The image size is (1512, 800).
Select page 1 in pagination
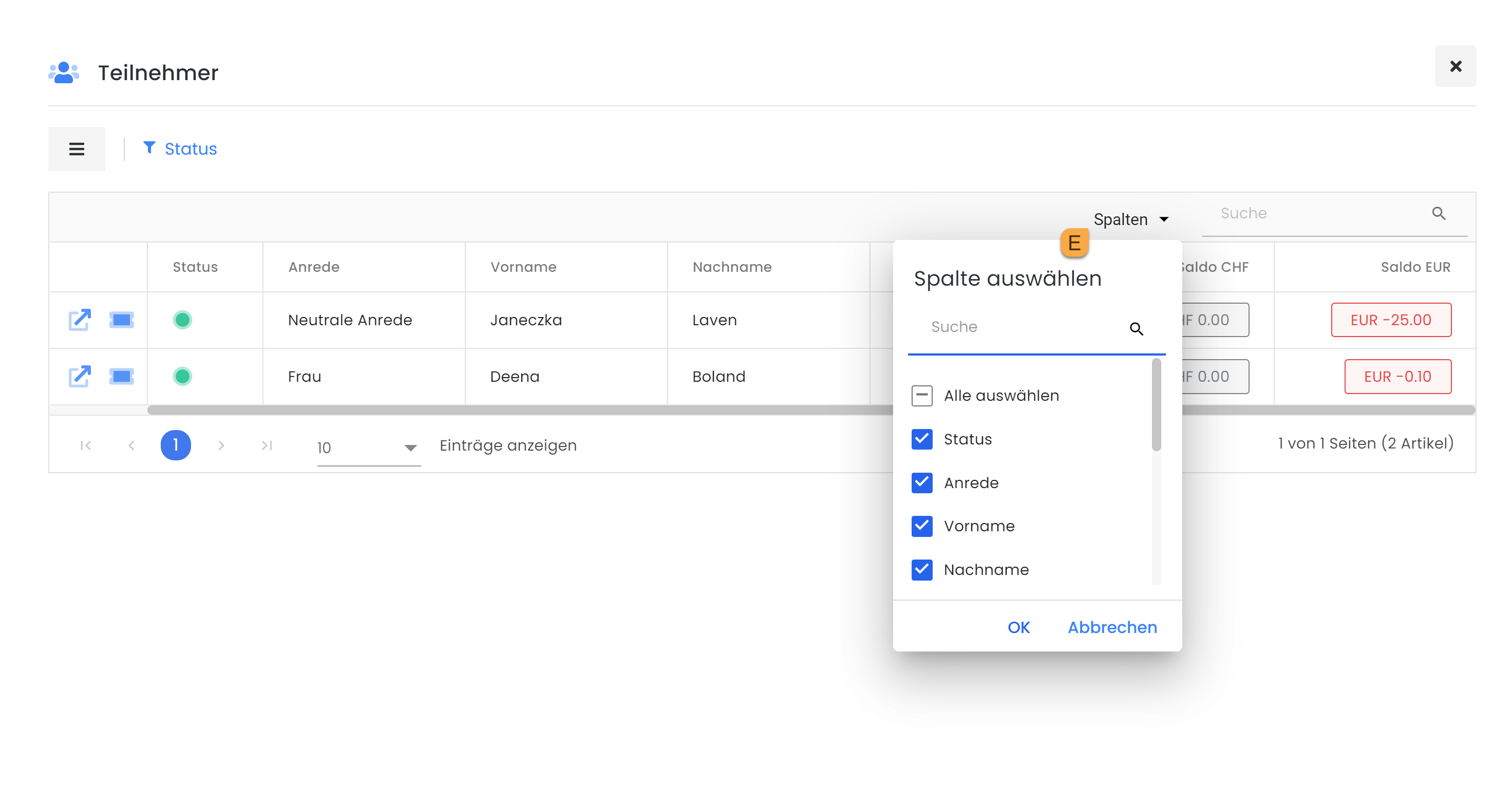click(x=176, y=445)
